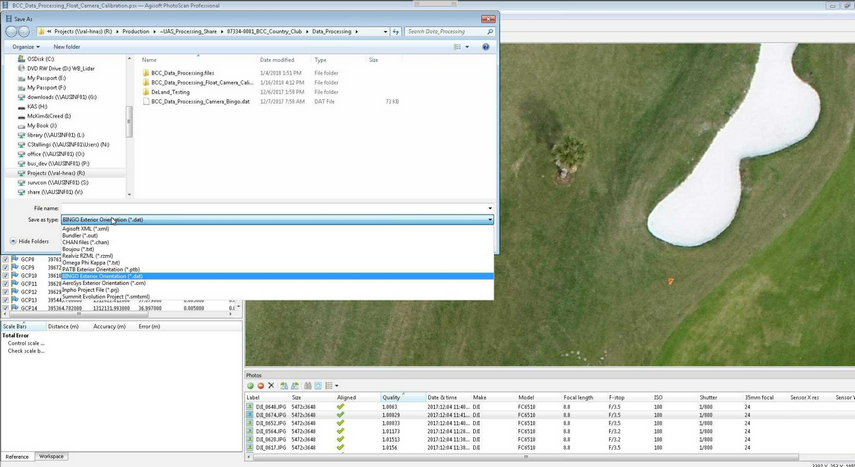This screenshot has width=855, height=467.
Task: Open Photos view mode dropdown arrow
Action: tap(336, 386)
